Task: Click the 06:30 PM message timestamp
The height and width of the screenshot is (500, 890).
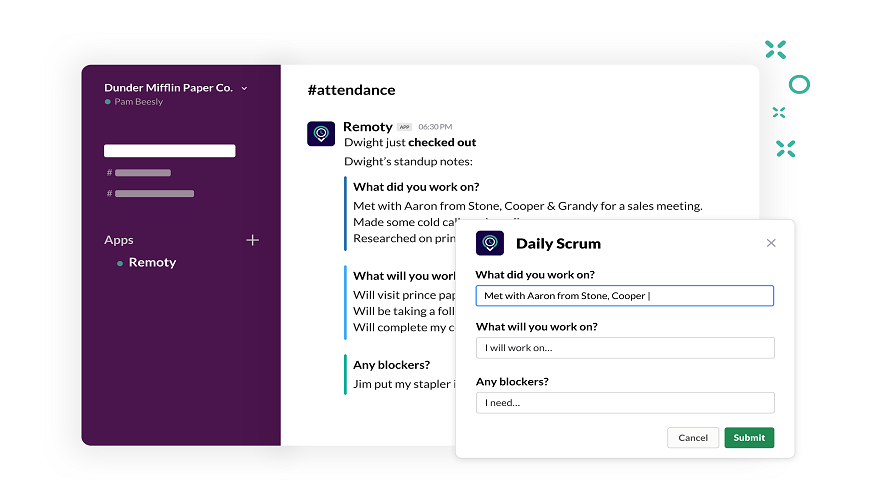Action: coord(435,127)
